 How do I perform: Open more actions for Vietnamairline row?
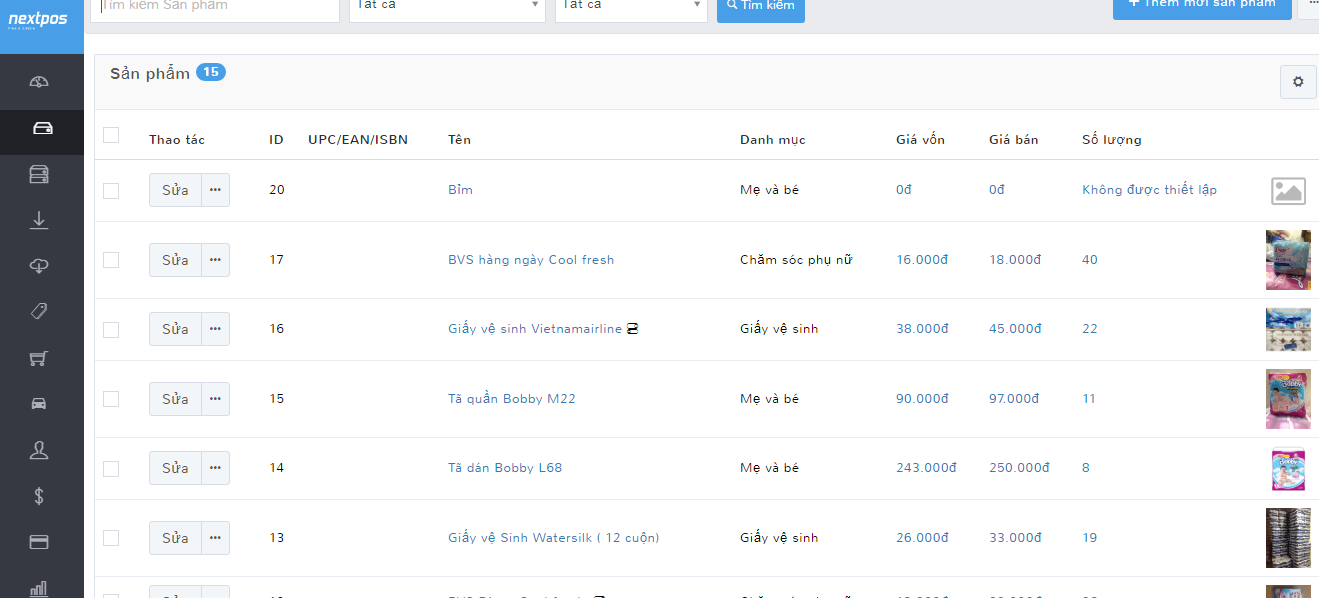[x=215, y=329]
